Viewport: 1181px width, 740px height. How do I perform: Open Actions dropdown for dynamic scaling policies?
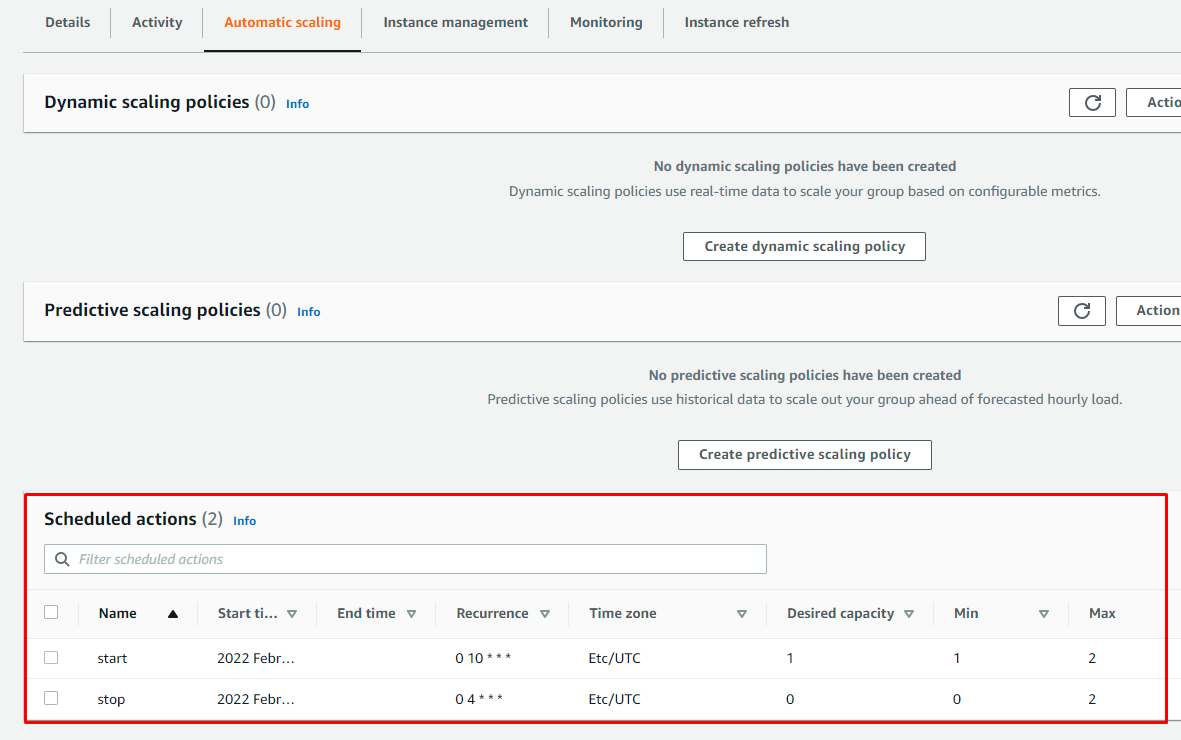click(x=1153, y=102)
